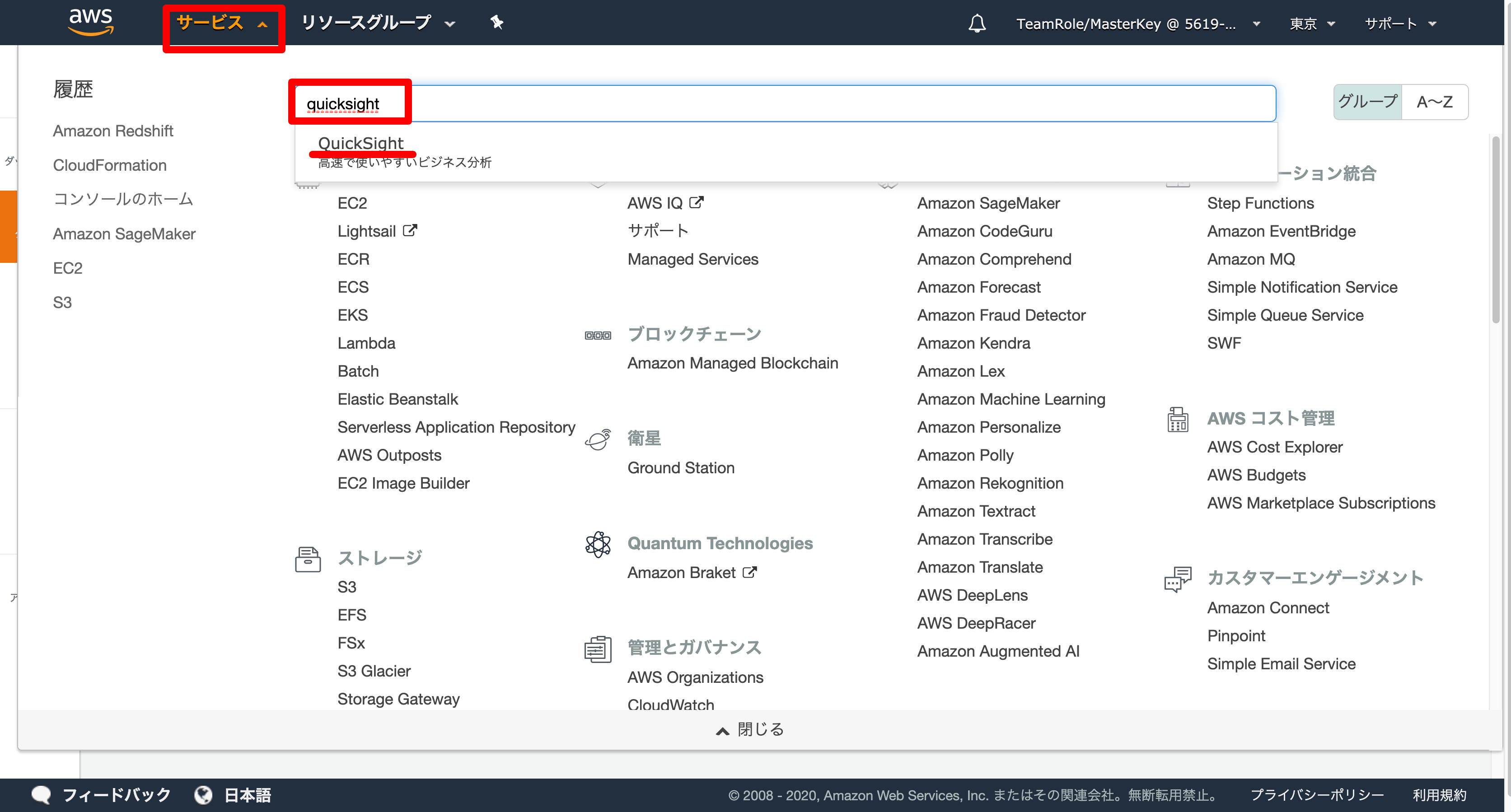Open プライバシーポリシー footer link
1511x812 pixels.
click(1317, 795)
